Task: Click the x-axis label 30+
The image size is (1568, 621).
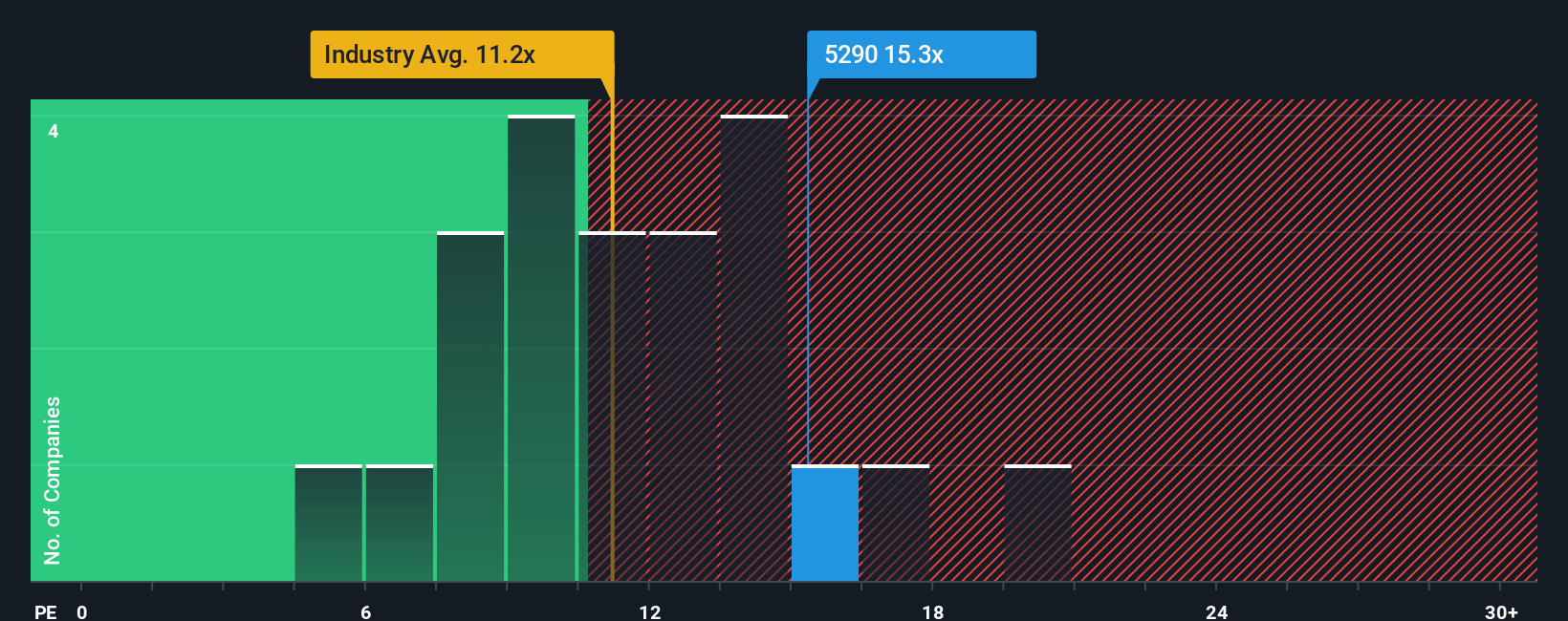Action: click(x=1501, y=611)
